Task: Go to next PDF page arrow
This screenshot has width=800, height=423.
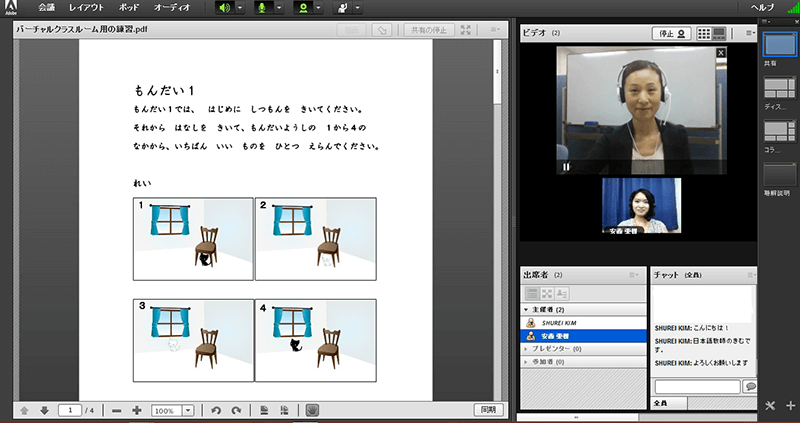Action: click(44, 410)
